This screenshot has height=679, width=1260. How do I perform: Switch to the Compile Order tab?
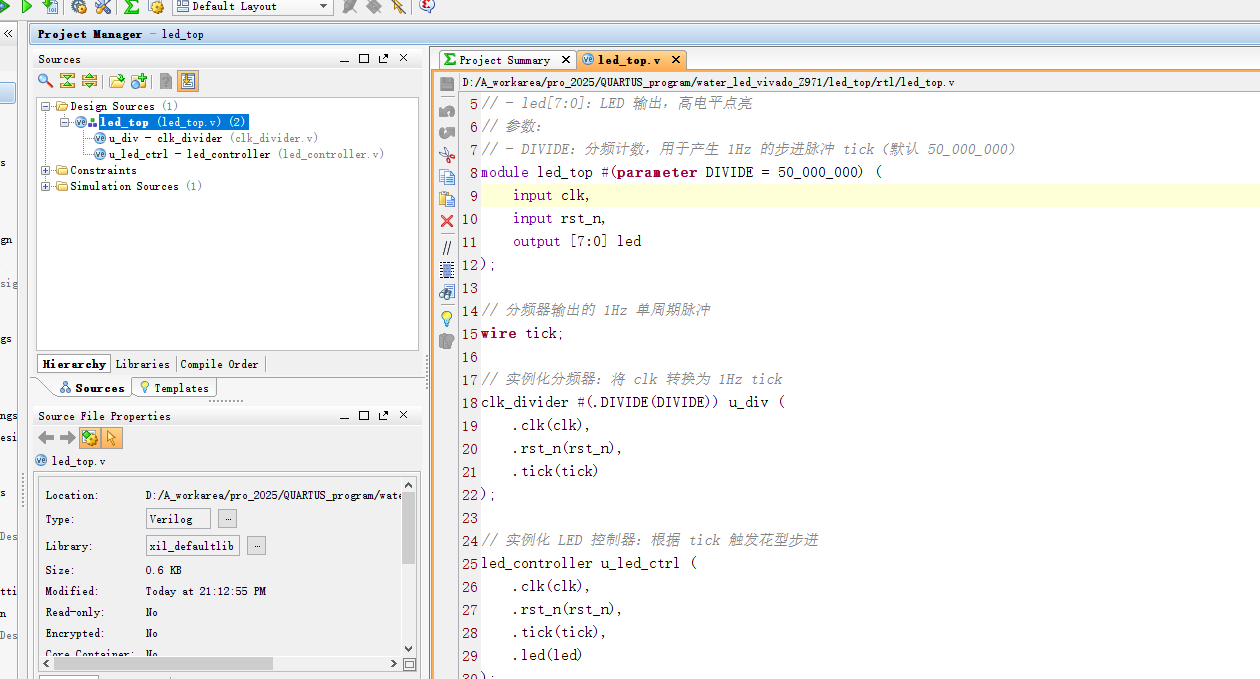pyautogui.click(x=219, y=364)
